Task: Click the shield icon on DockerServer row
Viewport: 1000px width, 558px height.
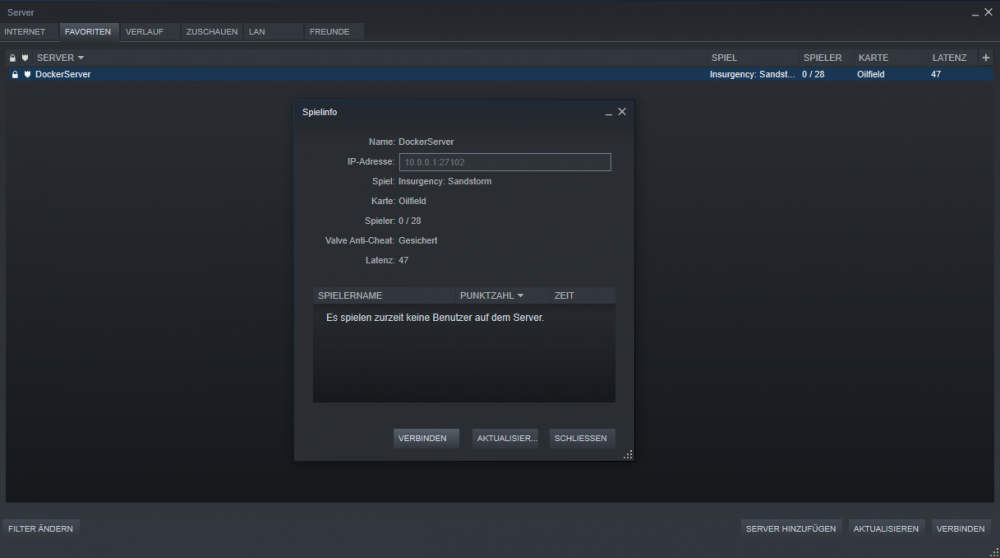Action: [27, 75]
